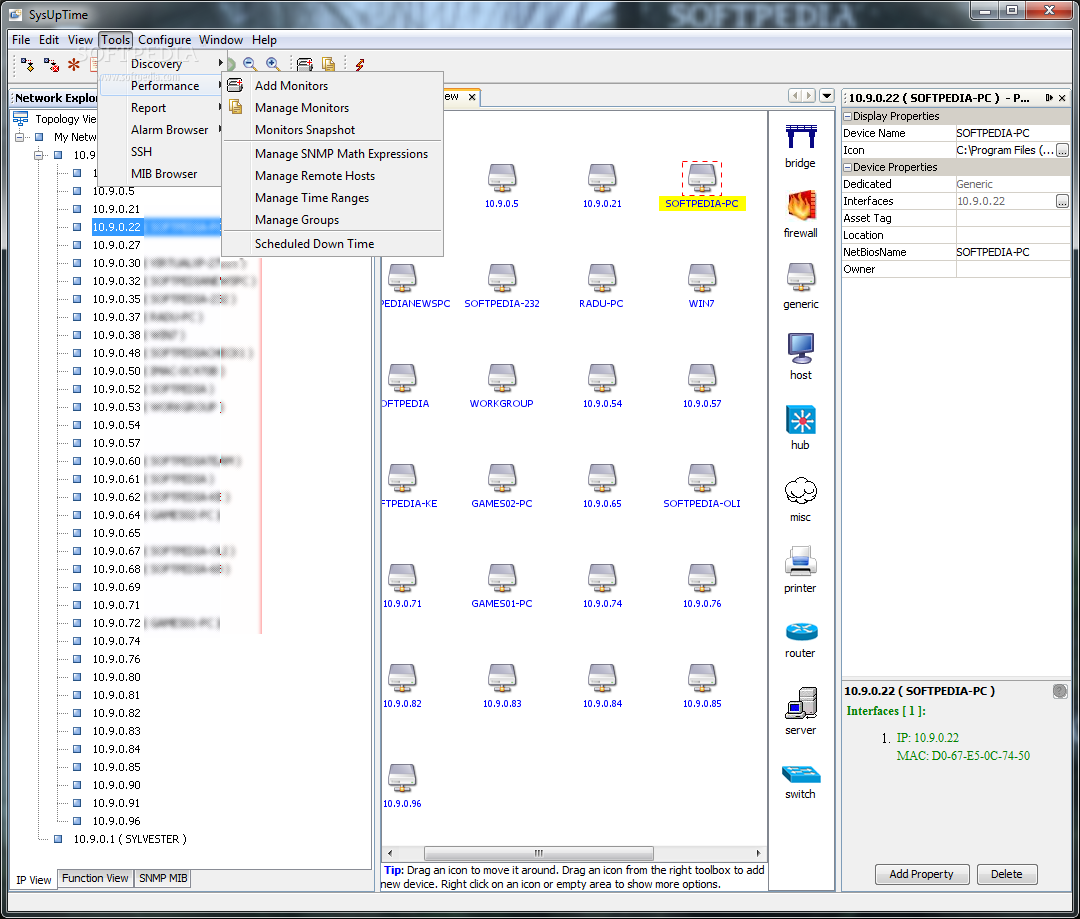Select the RADU-PC device icon on map
Image resolution: width=1080 pixels, height=919 pixels.
pos(602,278)
